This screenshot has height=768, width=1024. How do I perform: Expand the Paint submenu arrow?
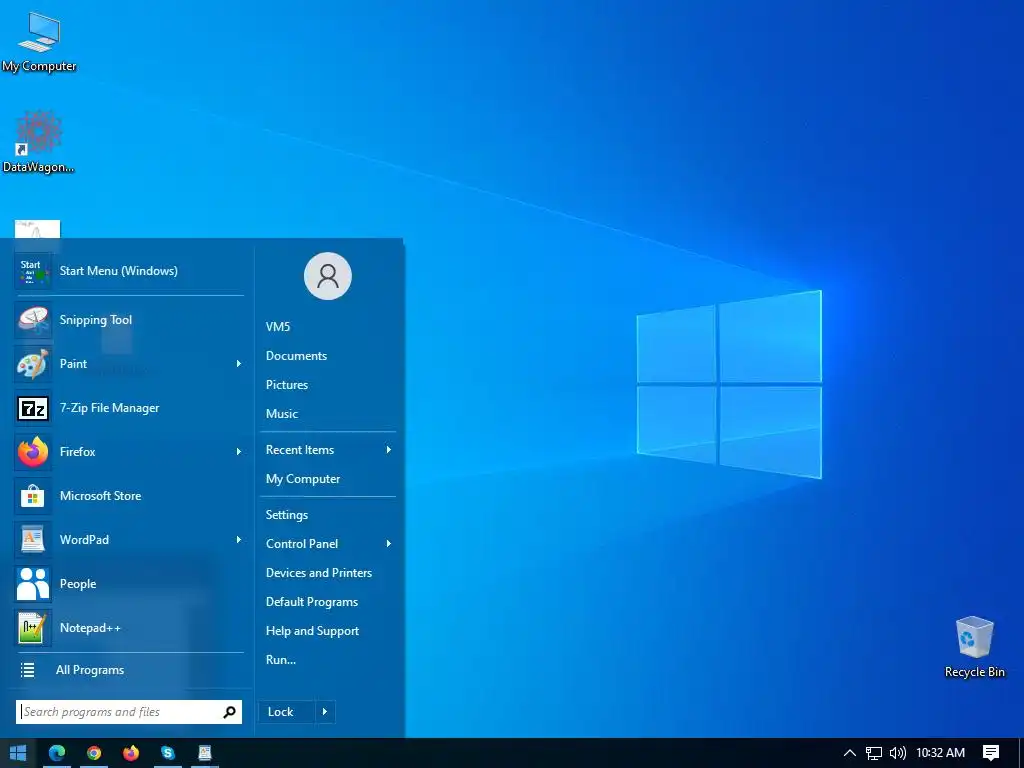[238, 364]
